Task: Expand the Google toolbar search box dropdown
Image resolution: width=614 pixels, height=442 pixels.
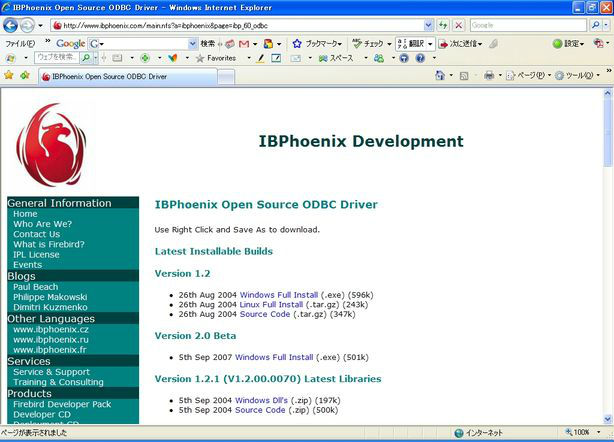Action: coord(192,43)
